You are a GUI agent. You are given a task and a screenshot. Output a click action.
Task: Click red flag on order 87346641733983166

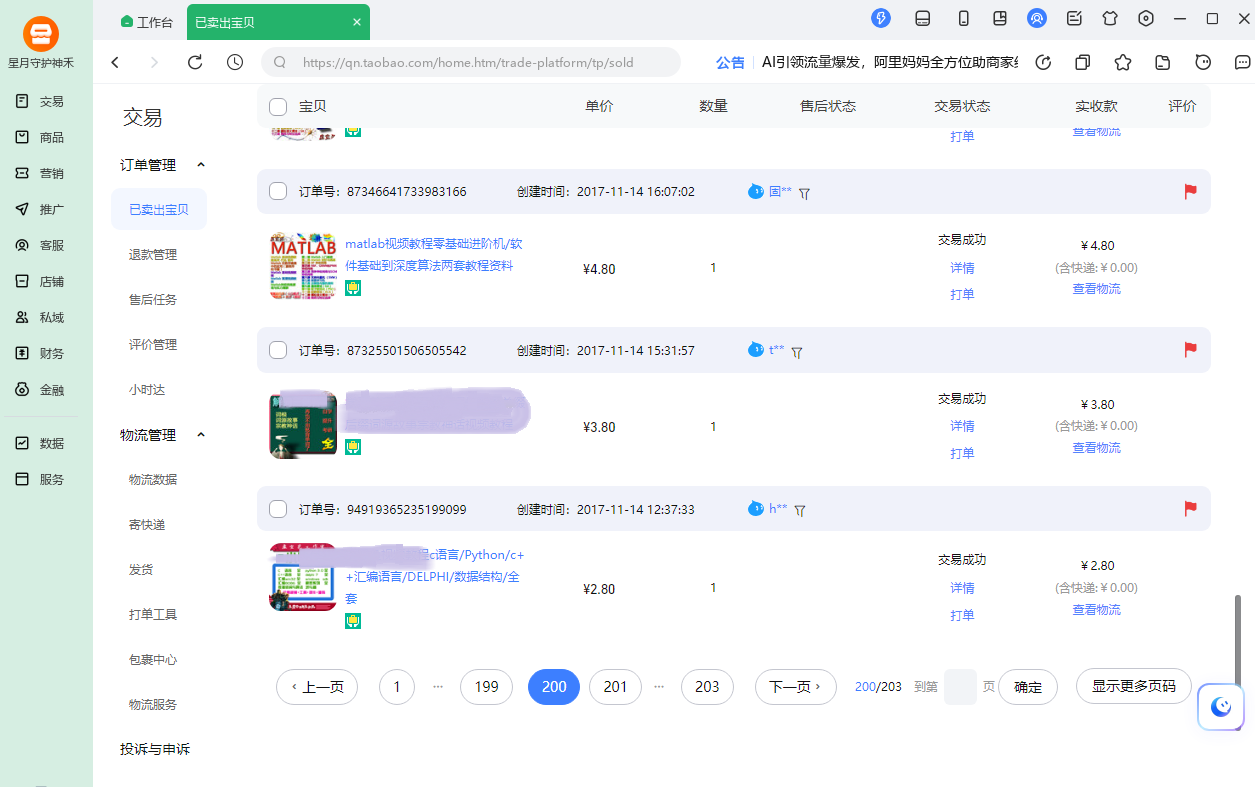(1190, 191)
